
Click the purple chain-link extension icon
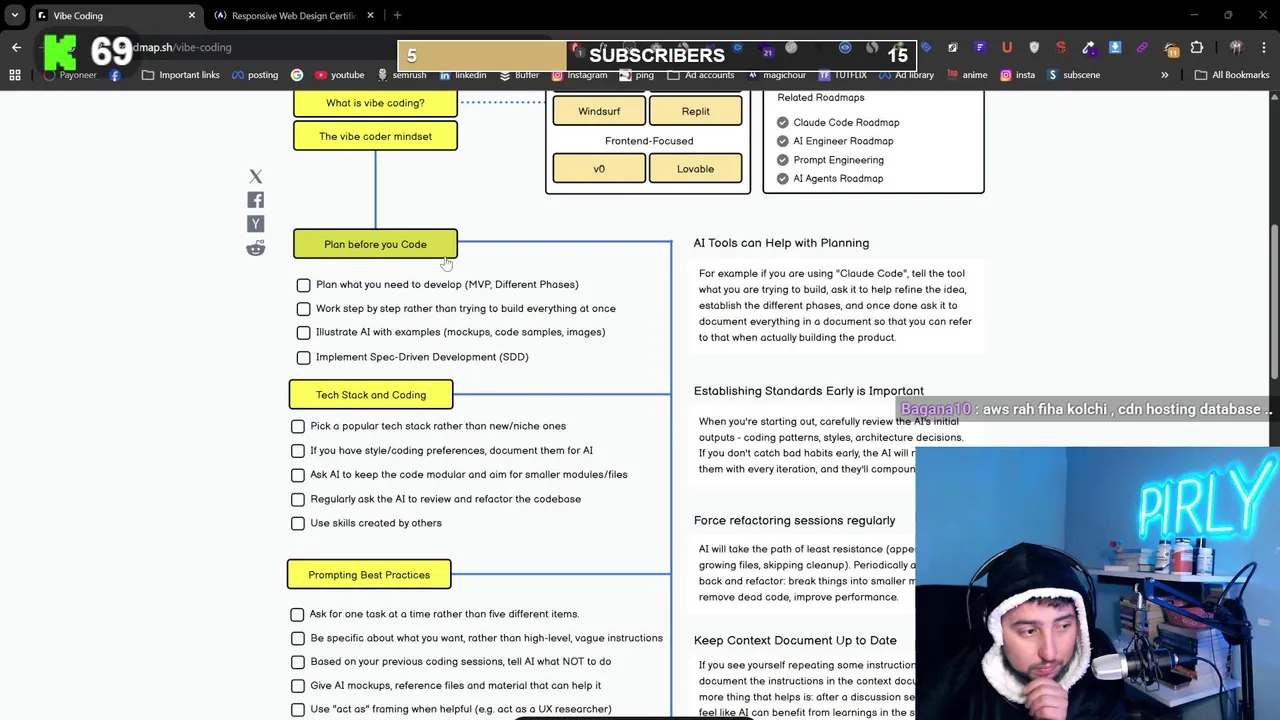[1142, 47]
